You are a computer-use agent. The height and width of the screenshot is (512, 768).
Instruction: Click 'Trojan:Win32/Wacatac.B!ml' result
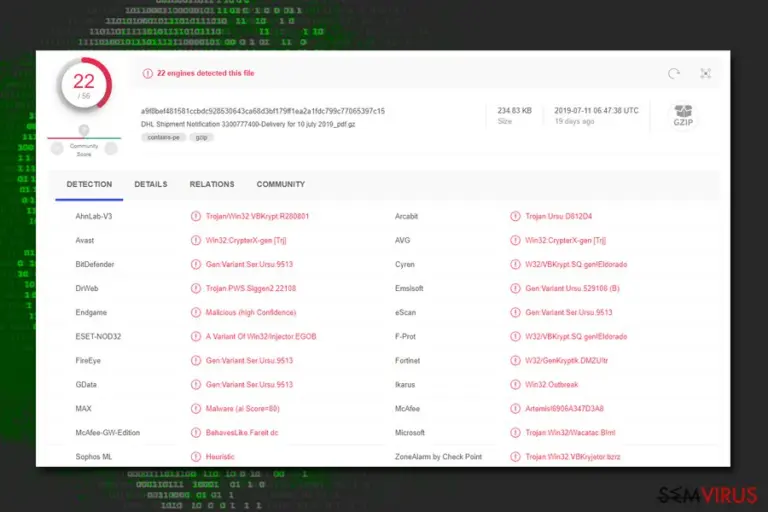point(570,432)
